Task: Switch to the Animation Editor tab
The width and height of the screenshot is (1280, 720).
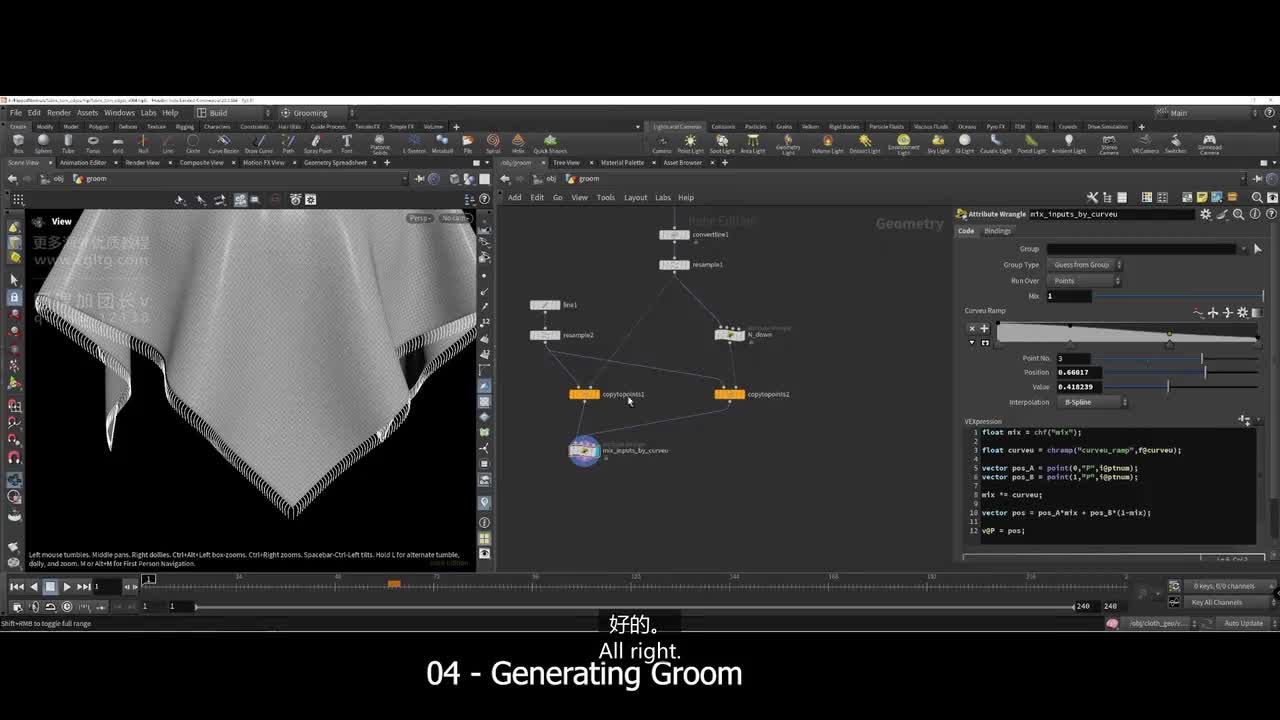Action: coord(83,162)
